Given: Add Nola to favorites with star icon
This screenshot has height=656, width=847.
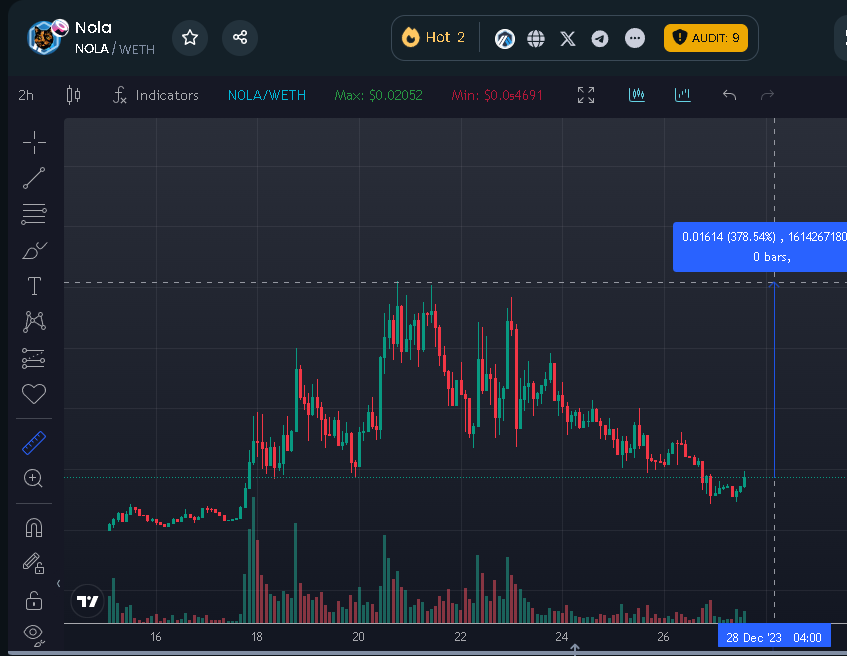Looking at the screenshot, I should point(190,38).
